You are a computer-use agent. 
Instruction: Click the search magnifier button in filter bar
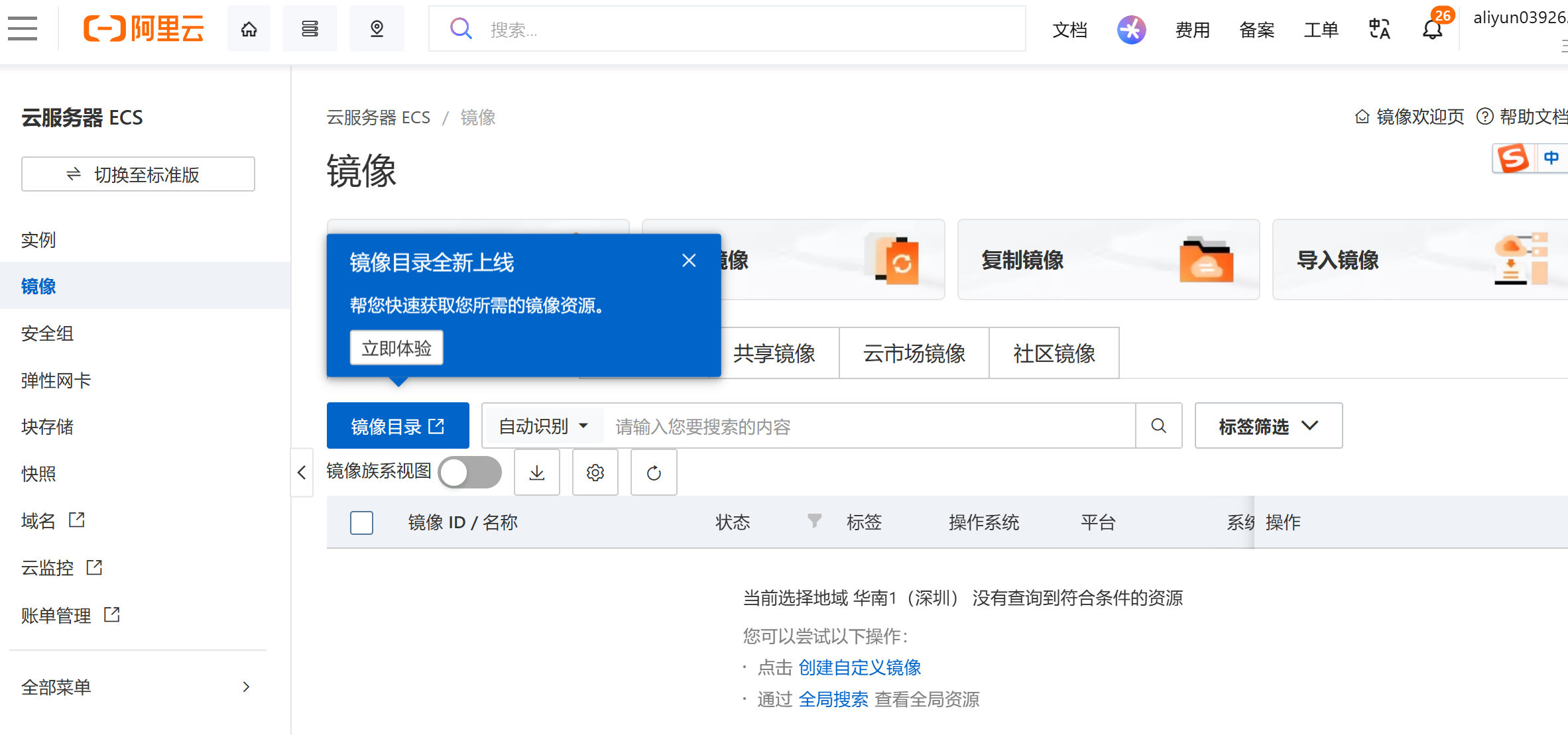1158,425
